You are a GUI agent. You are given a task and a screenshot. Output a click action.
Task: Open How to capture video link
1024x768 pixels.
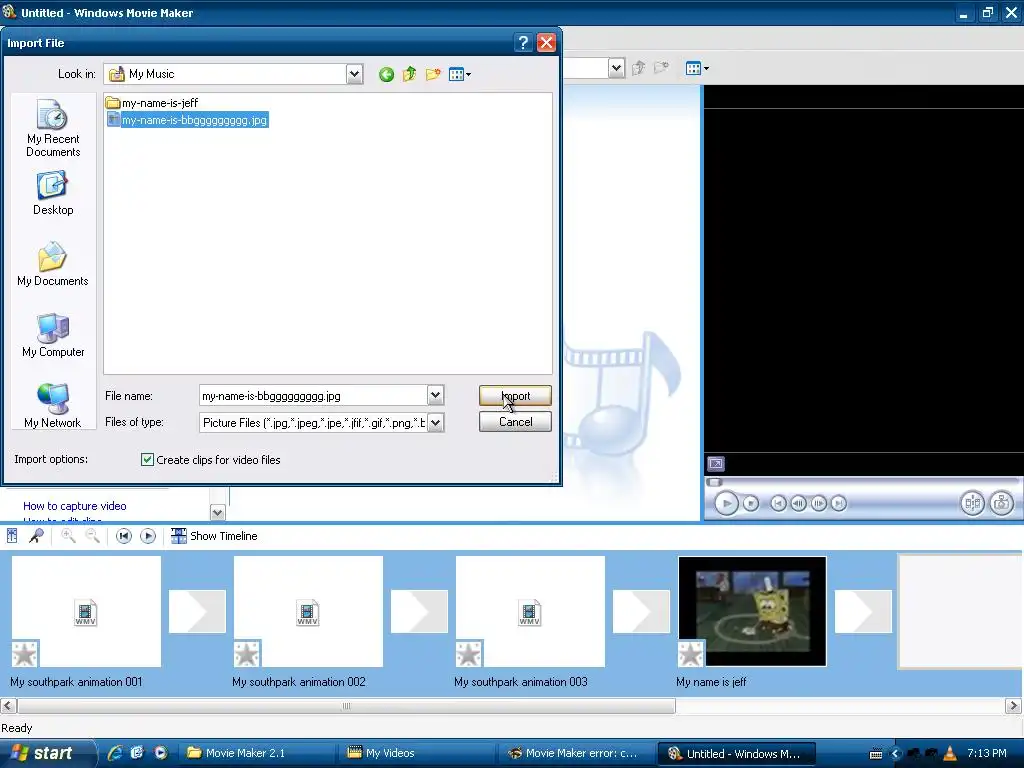(74, 506)
